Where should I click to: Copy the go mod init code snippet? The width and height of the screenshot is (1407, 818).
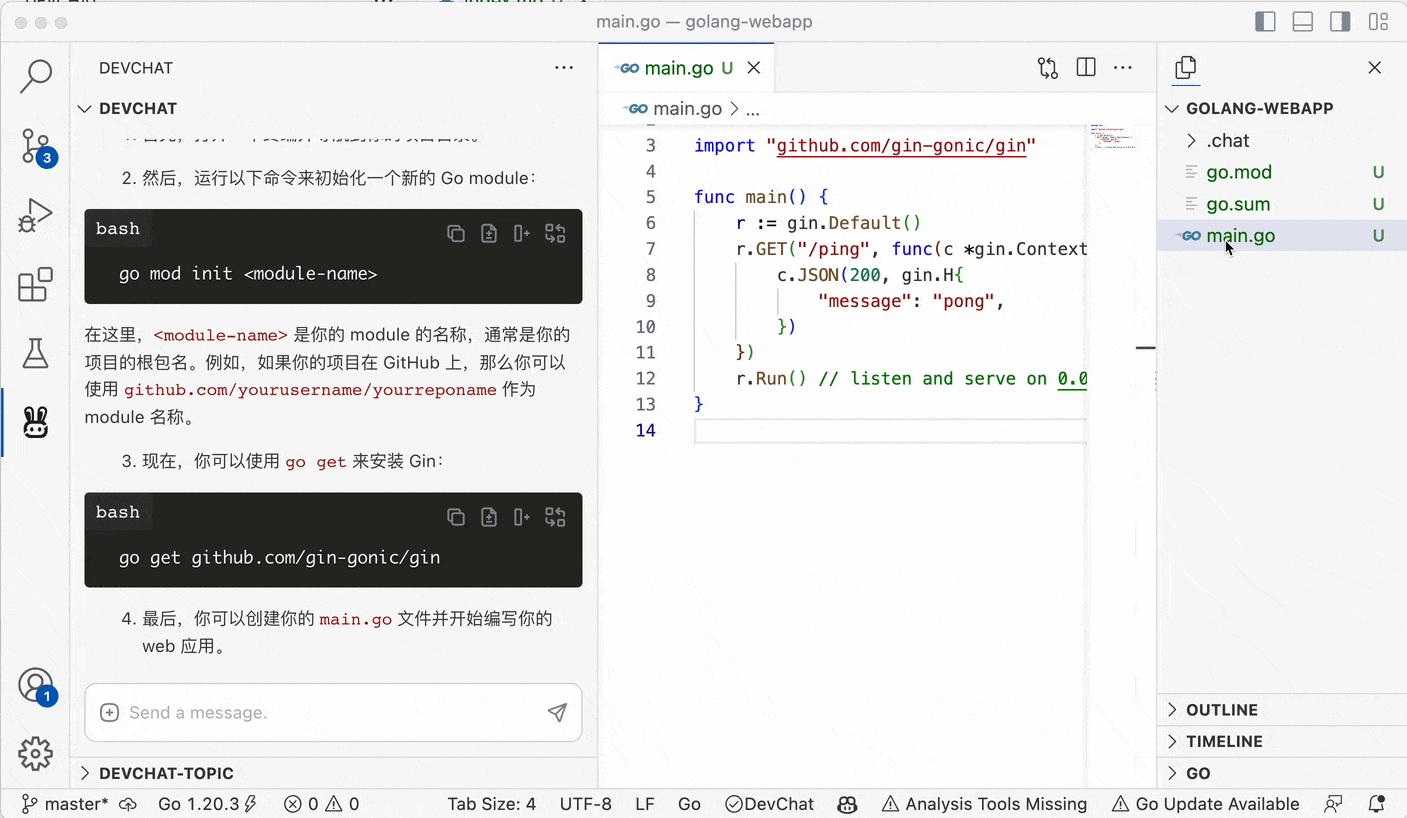point(456,232)
